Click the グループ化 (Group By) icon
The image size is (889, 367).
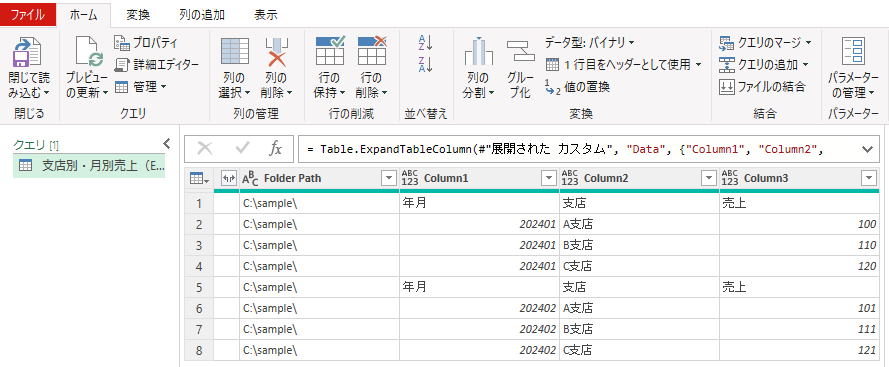tap(520, 52)
